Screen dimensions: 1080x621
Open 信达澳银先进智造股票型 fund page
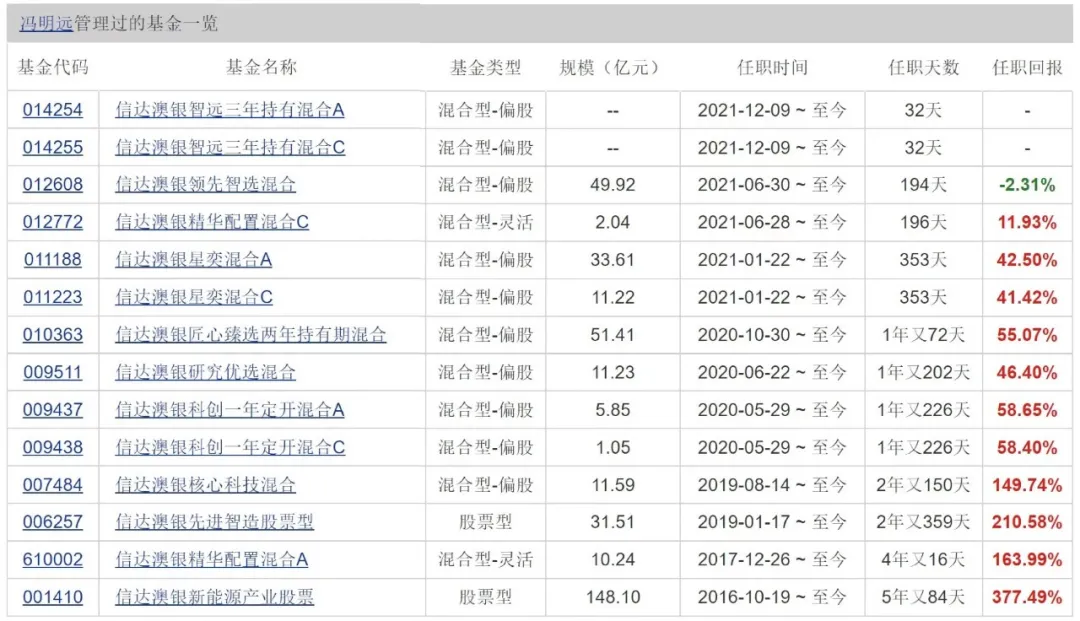[x=214, y=522]
